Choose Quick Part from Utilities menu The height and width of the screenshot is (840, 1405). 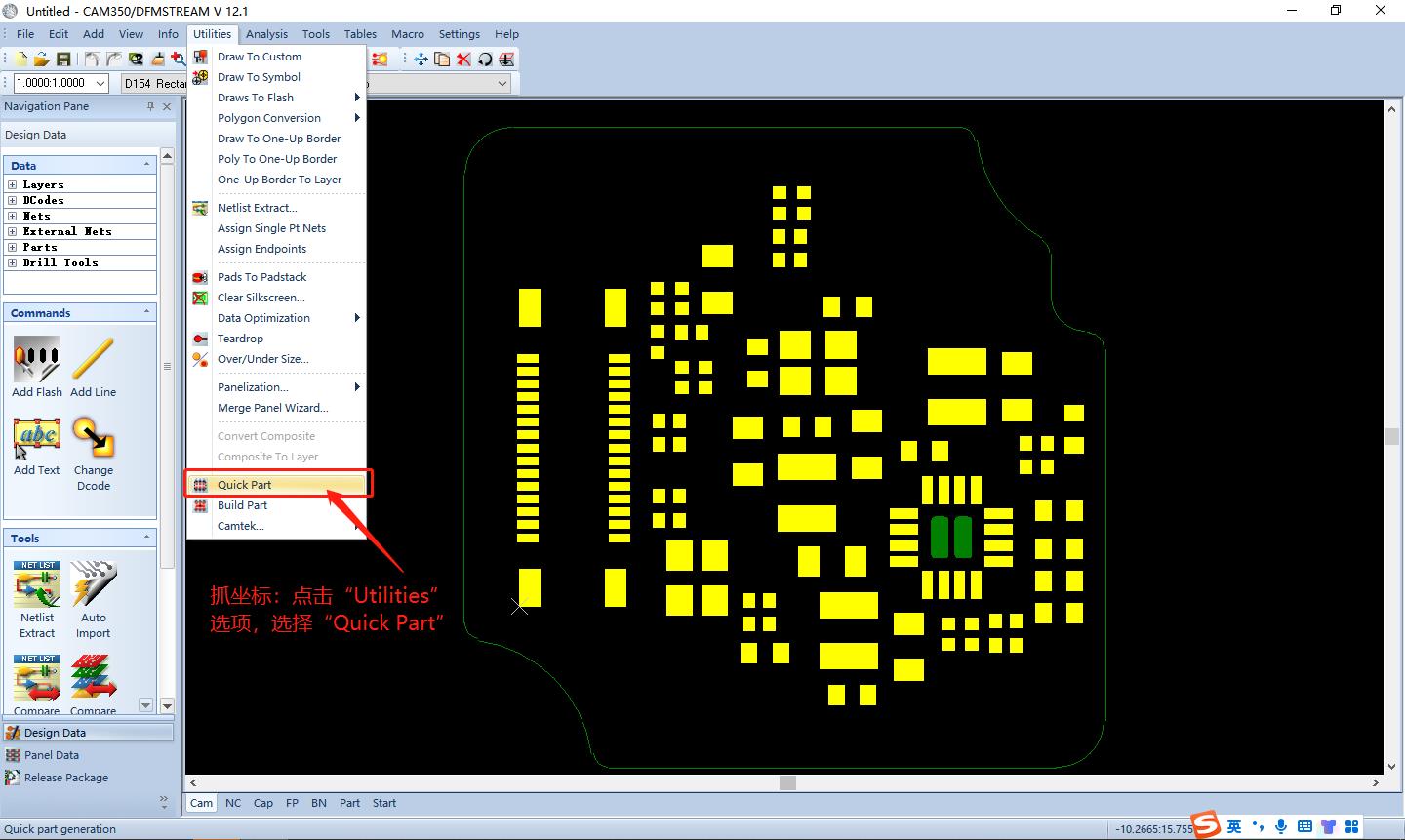(245, 485)
